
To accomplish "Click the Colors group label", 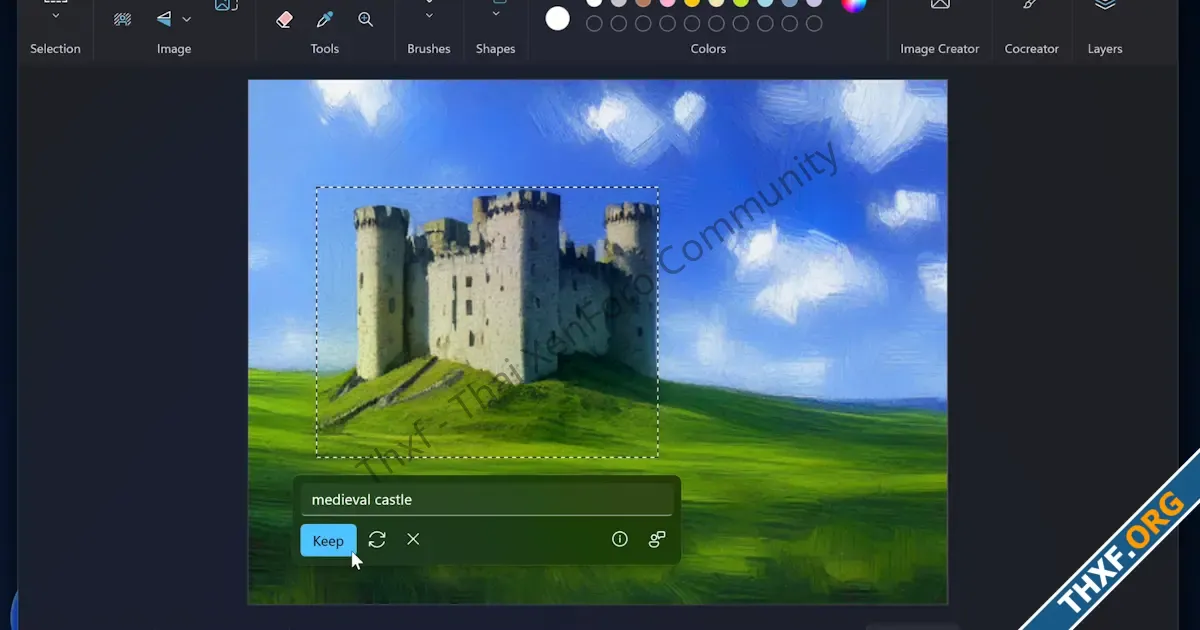I will click(708, 49).
